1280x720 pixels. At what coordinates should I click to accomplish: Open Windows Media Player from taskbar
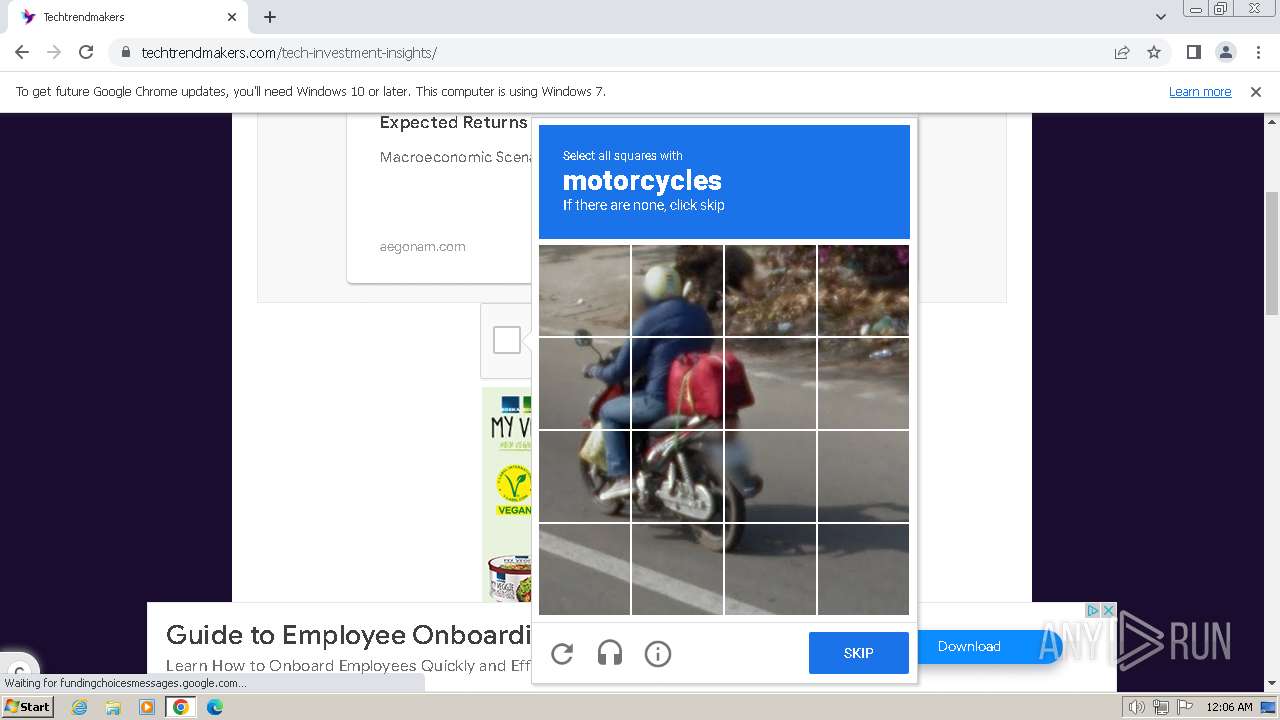pos(147,707)
